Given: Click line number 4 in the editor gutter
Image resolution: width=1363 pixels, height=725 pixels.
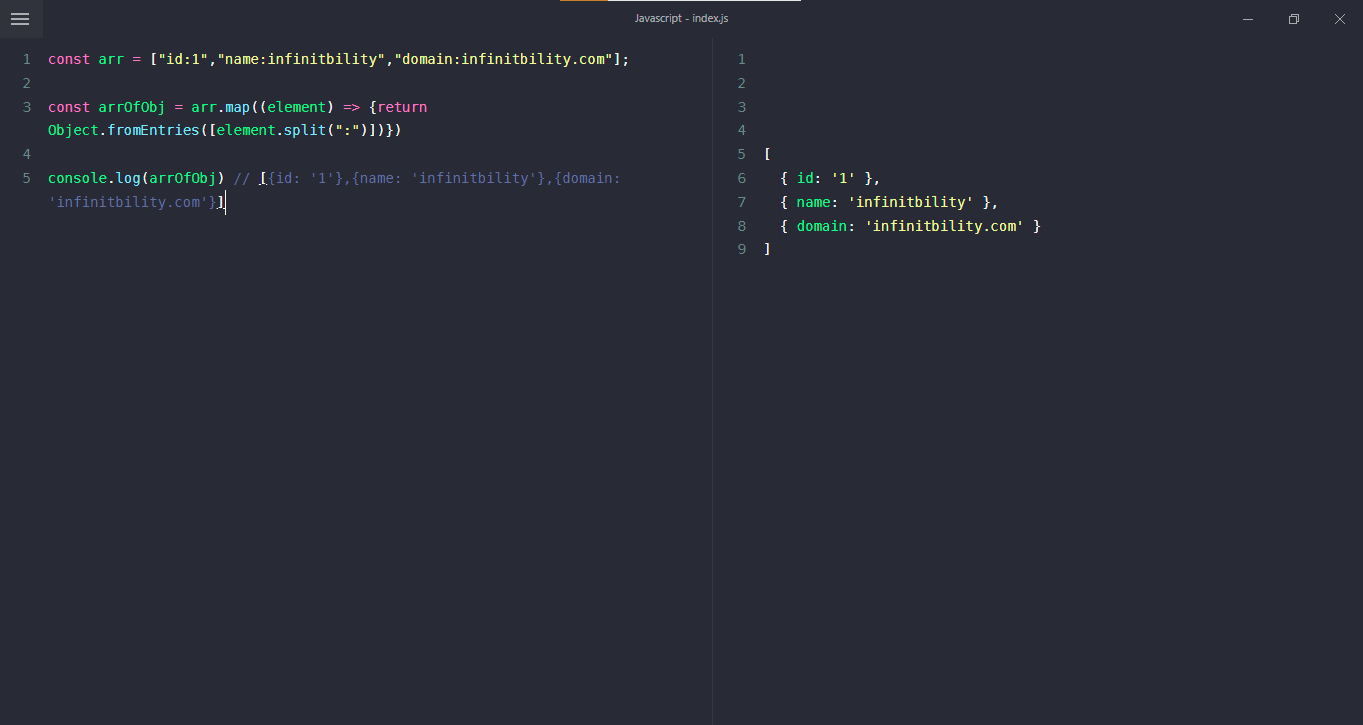Looking at the screenshot, I should [26, 155].
